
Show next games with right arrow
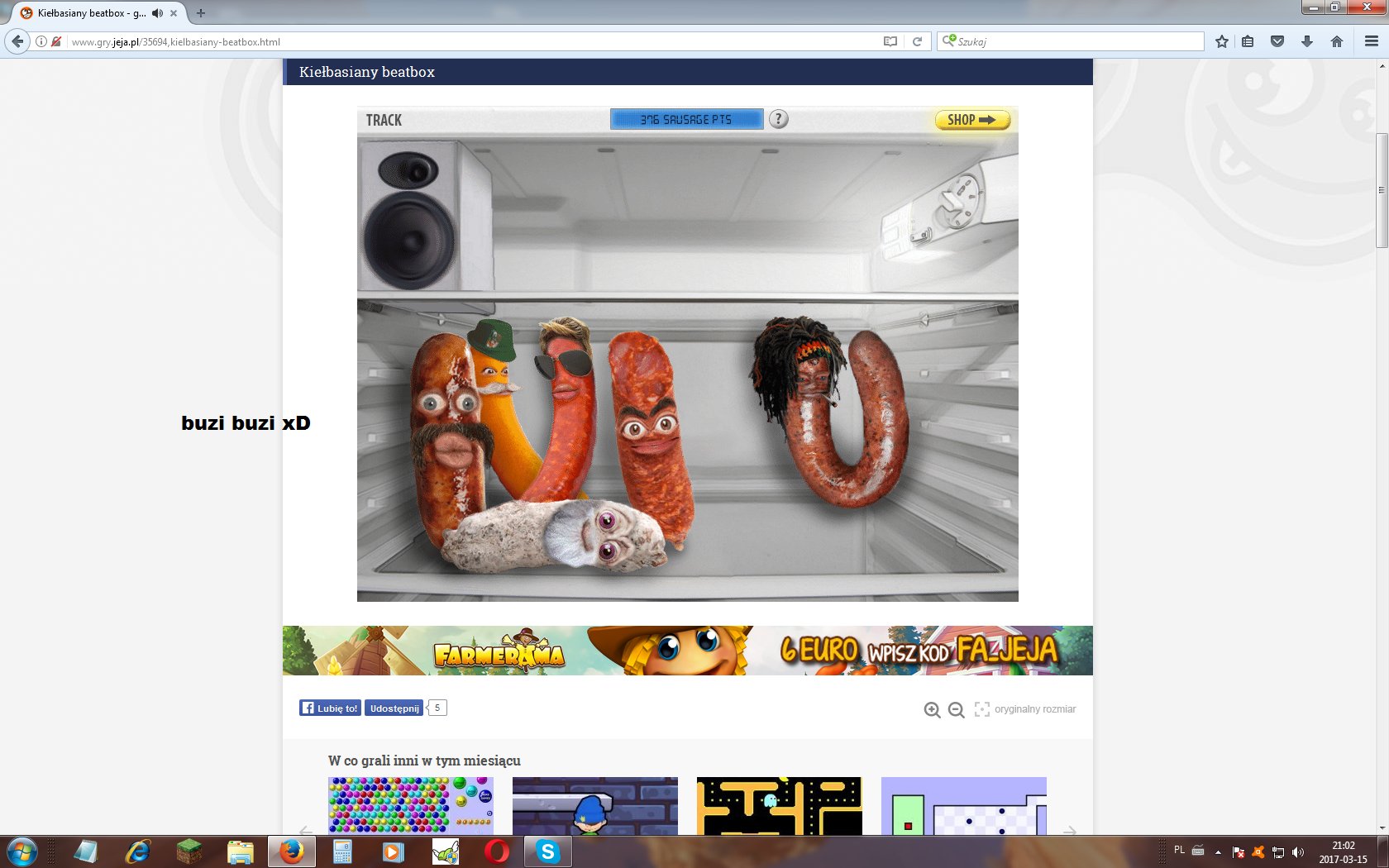pyautogui.click(x=1070, y=830)
